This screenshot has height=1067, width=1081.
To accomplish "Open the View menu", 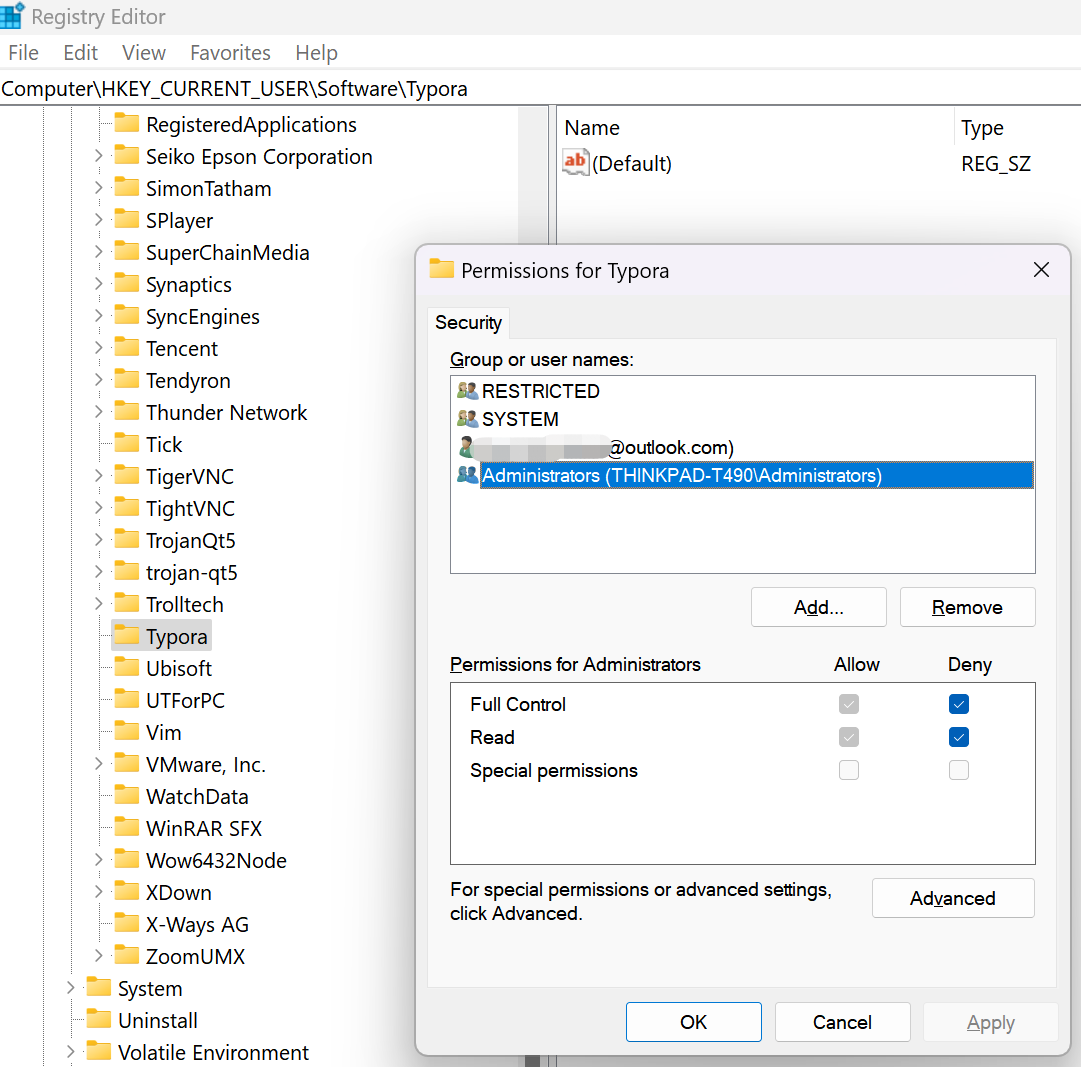I will pyautogui.click(x=143, y=53).
